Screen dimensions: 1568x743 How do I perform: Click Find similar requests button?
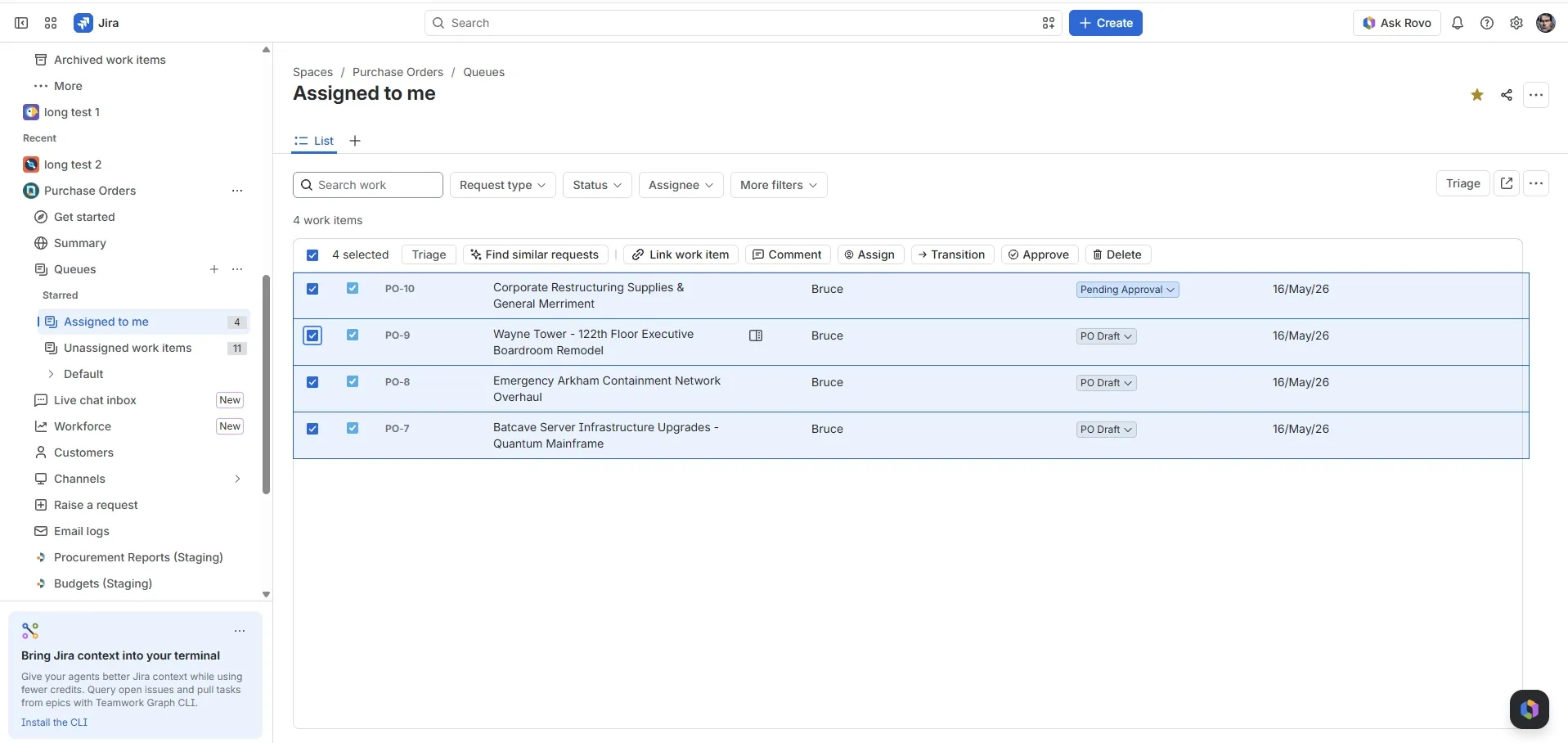pos(536,254)
